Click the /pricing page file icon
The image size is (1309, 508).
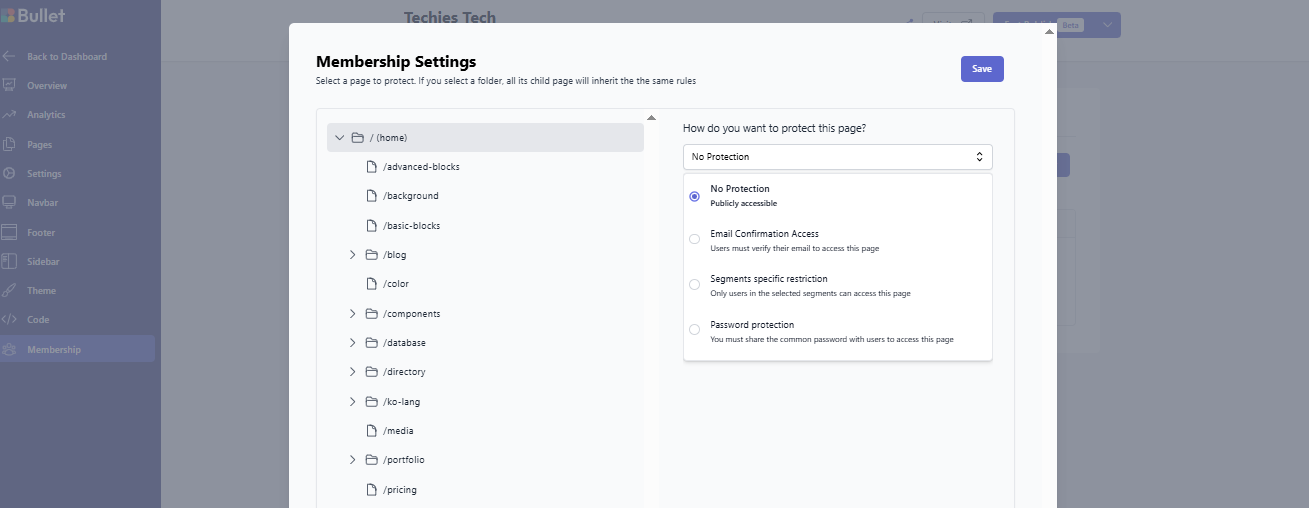[x=372, y=490]
